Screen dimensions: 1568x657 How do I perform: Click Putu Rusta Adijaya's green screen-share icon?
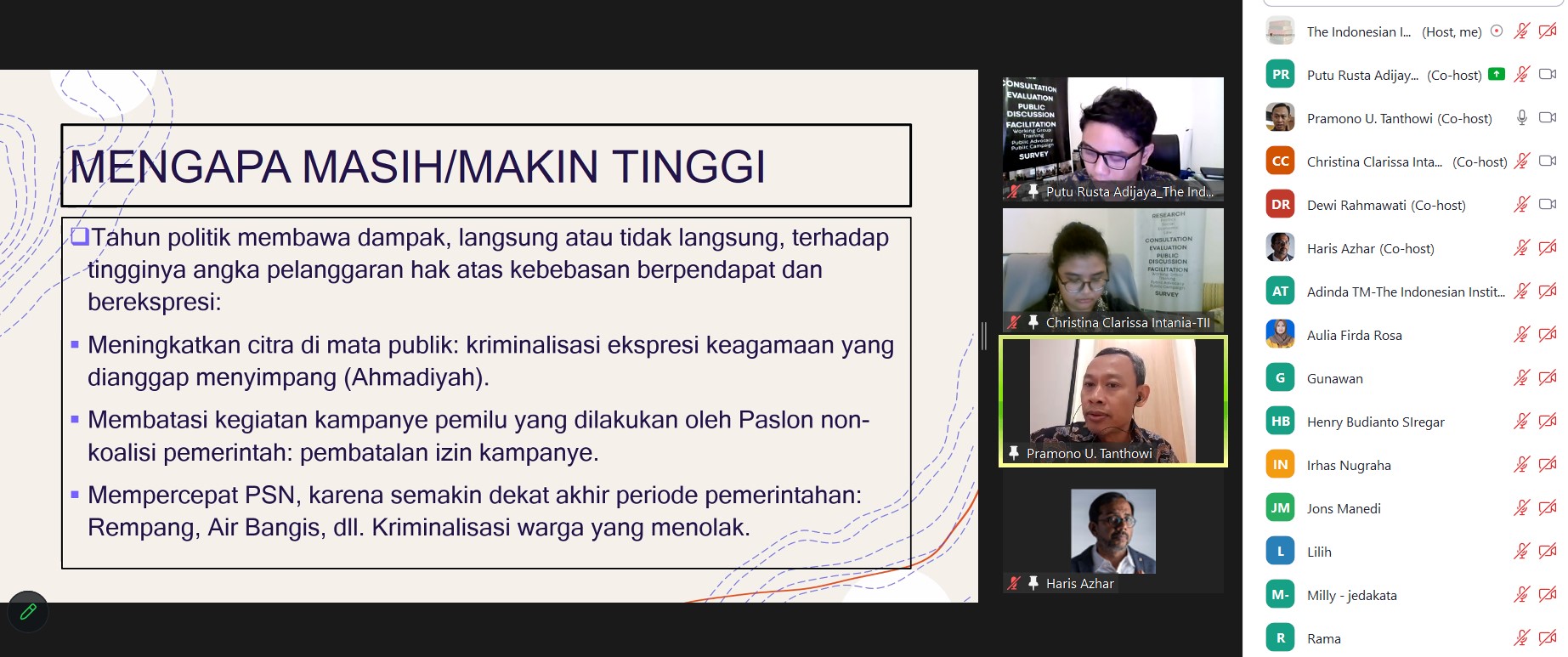point(1497,74)
